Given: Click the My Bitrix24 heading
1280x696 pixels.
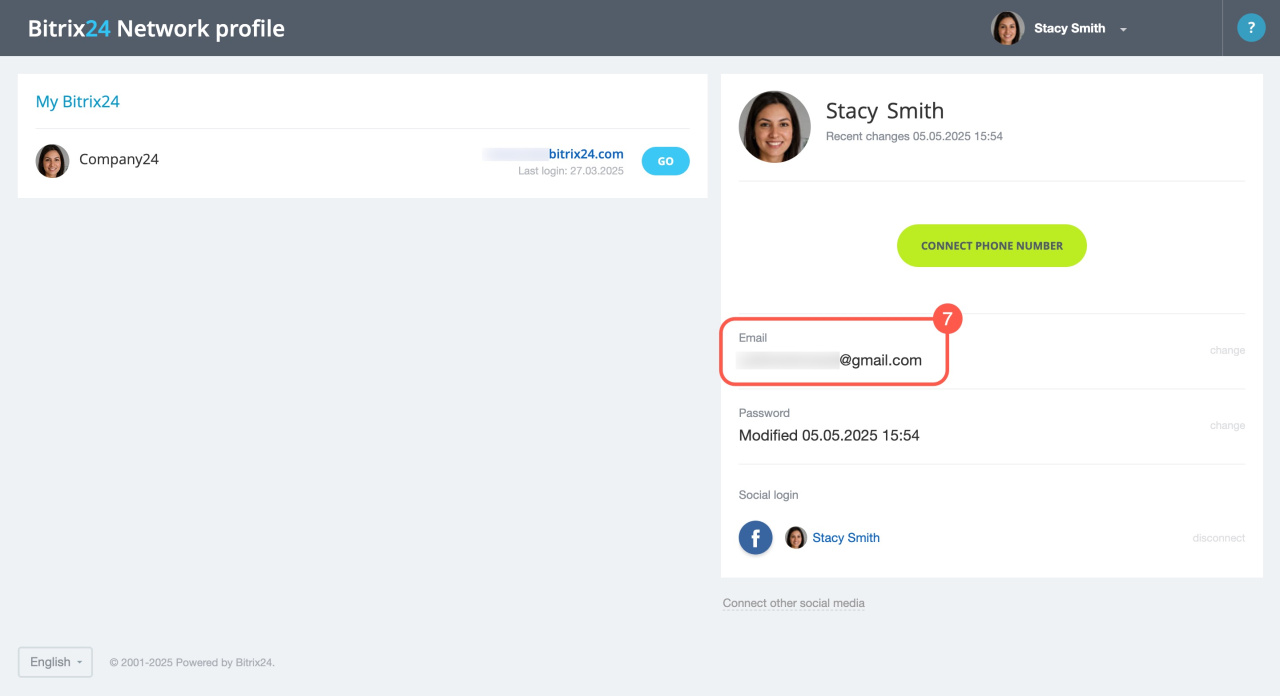Looking at the screenshot, I should coord(78,102).
